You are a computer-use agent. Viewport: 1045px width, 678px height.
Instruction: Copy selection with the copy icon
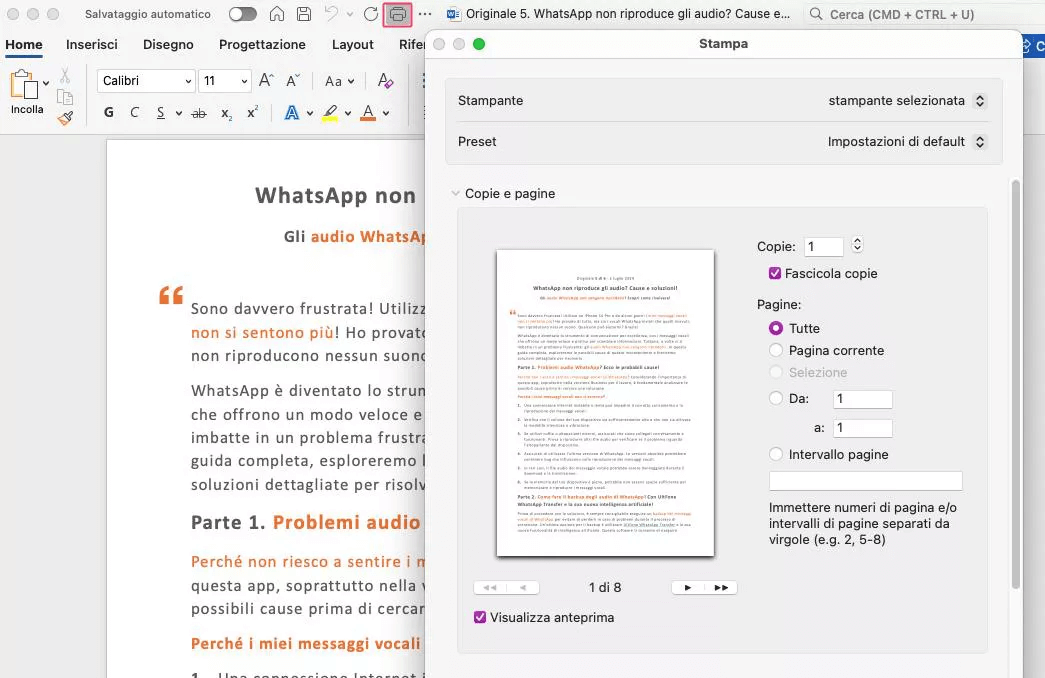pyautogui.click(x=65, y=97)
